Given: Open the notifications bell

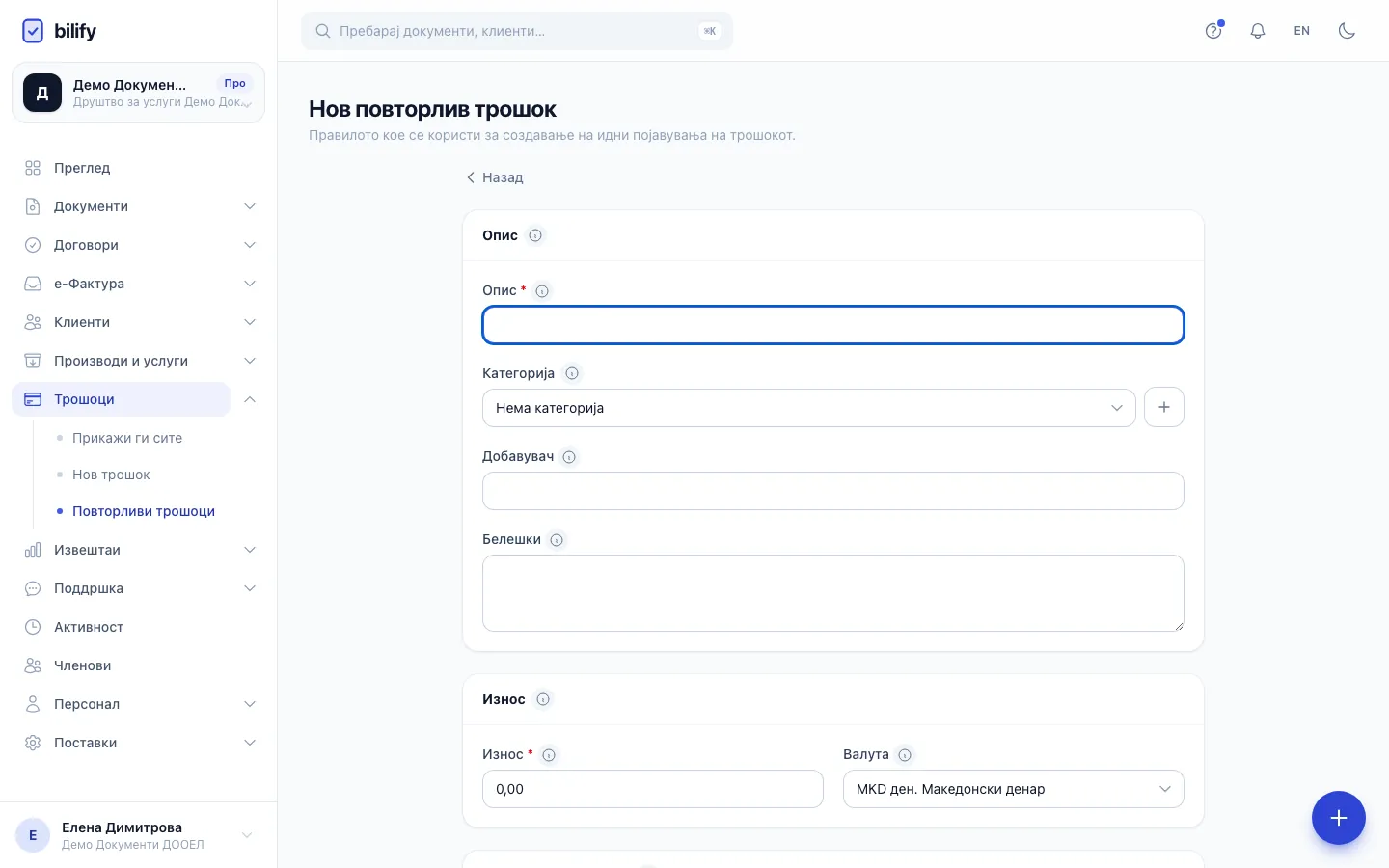Looking at the screenshot, I should click(1258, 31).
